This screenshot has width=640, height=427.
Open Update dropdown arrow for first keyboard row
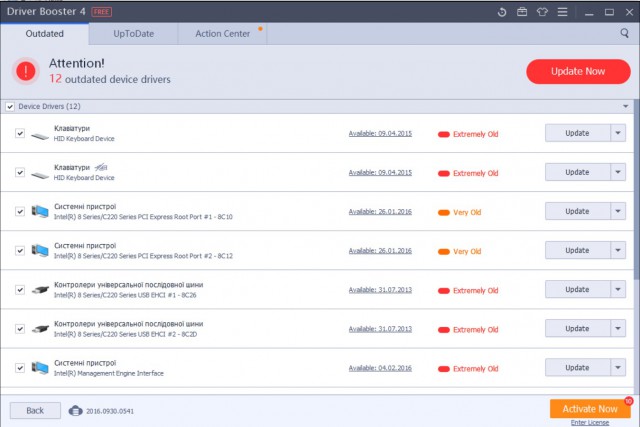point(618,133)
